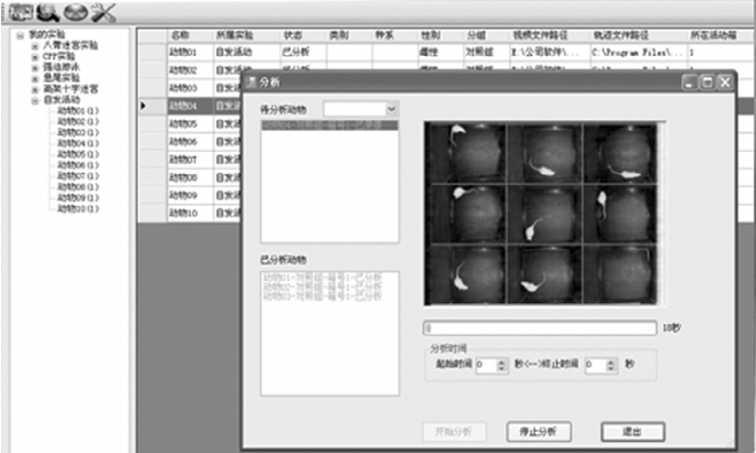This screenshot has width=756, height=453.
Task: Open the wrench and screwdriver settings tool
Action: point(104,13)
